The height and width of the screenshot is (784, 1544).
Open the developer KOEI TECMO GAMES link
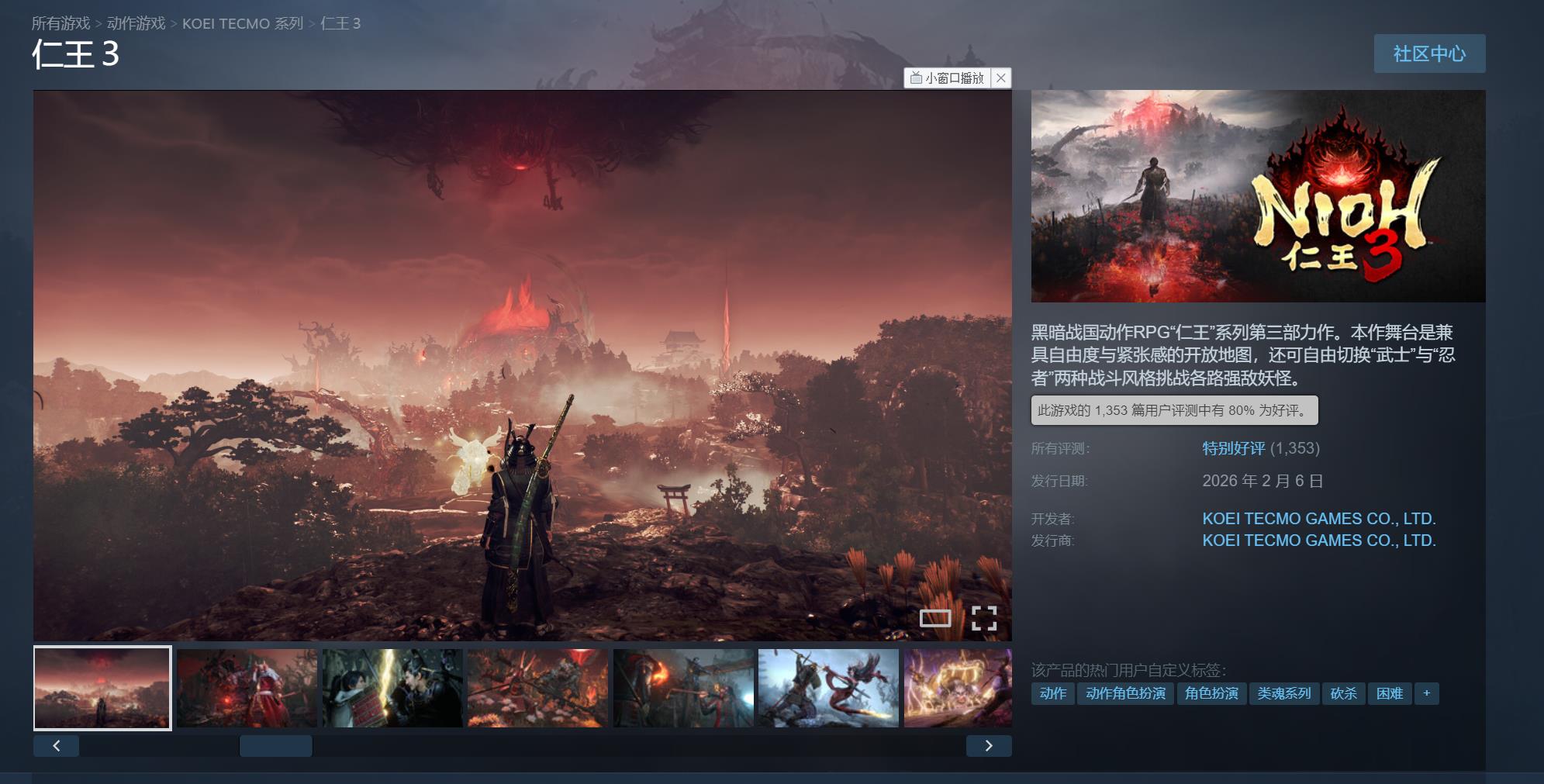(x=1318, y=518)
